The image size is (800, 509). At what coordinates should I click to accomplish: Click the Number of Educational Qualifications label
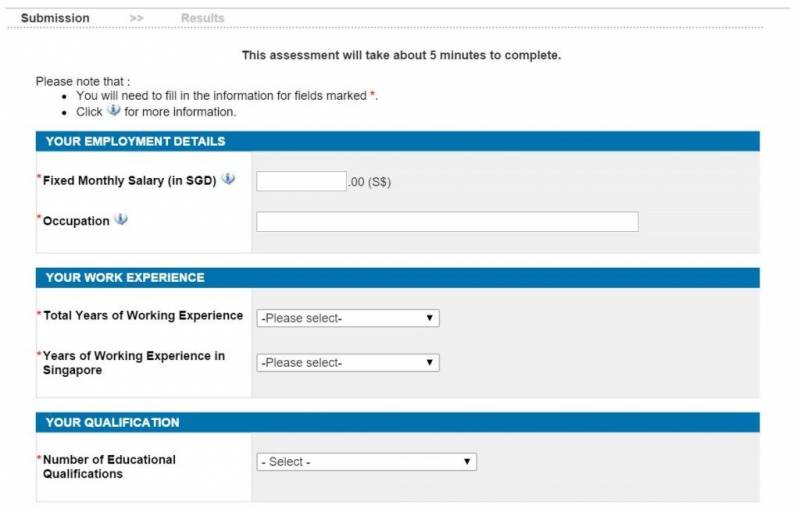click(108, 466)
